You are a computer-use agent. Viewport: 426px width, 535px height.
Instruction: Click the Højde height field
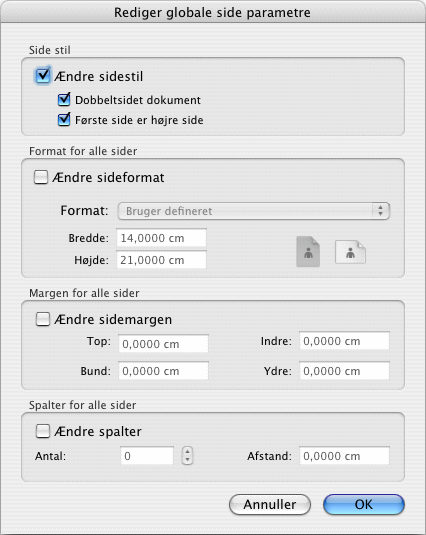coord(161,260)
